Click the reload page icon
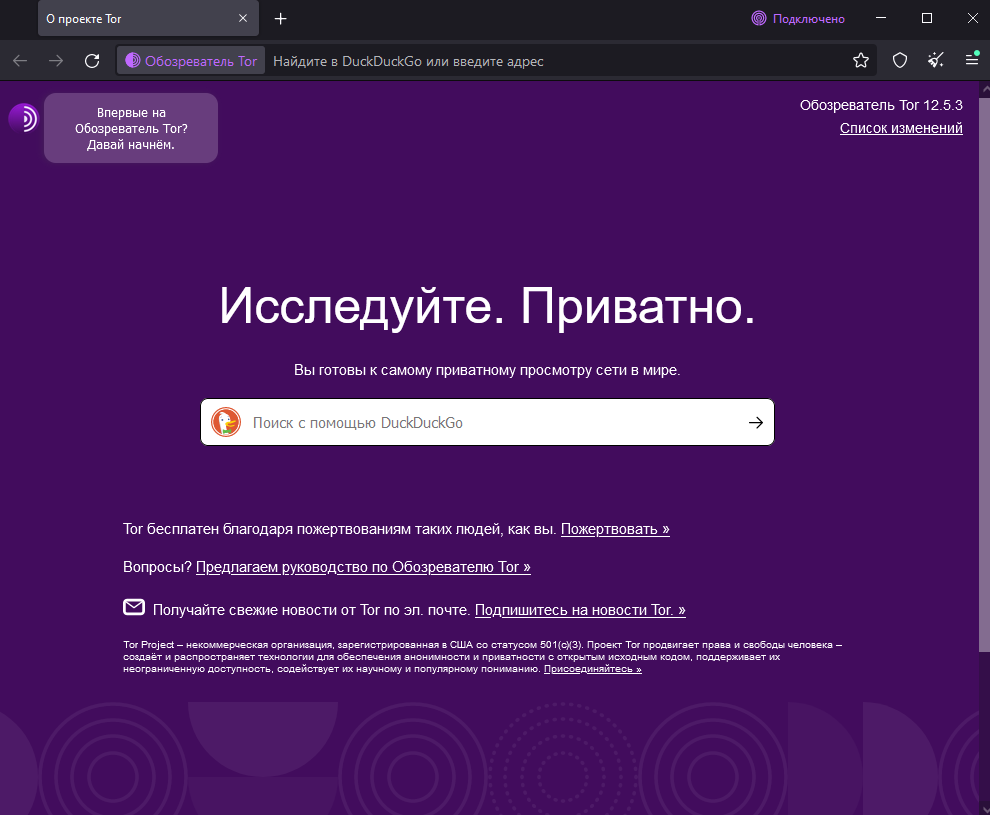The height and width of the screenshot is (815, 990). click(92, 61)
